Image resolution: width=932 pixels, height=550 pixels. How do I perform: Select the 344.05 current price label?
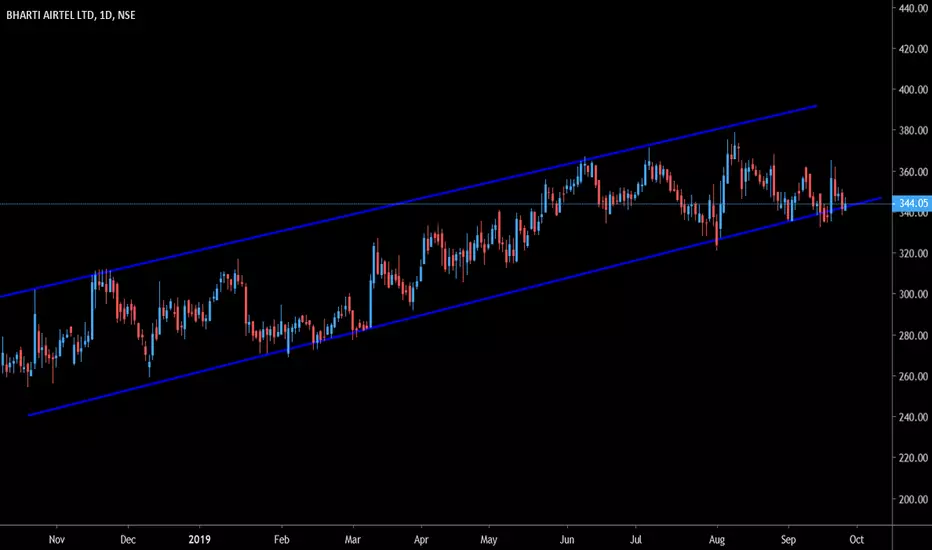tap(912, 203)
